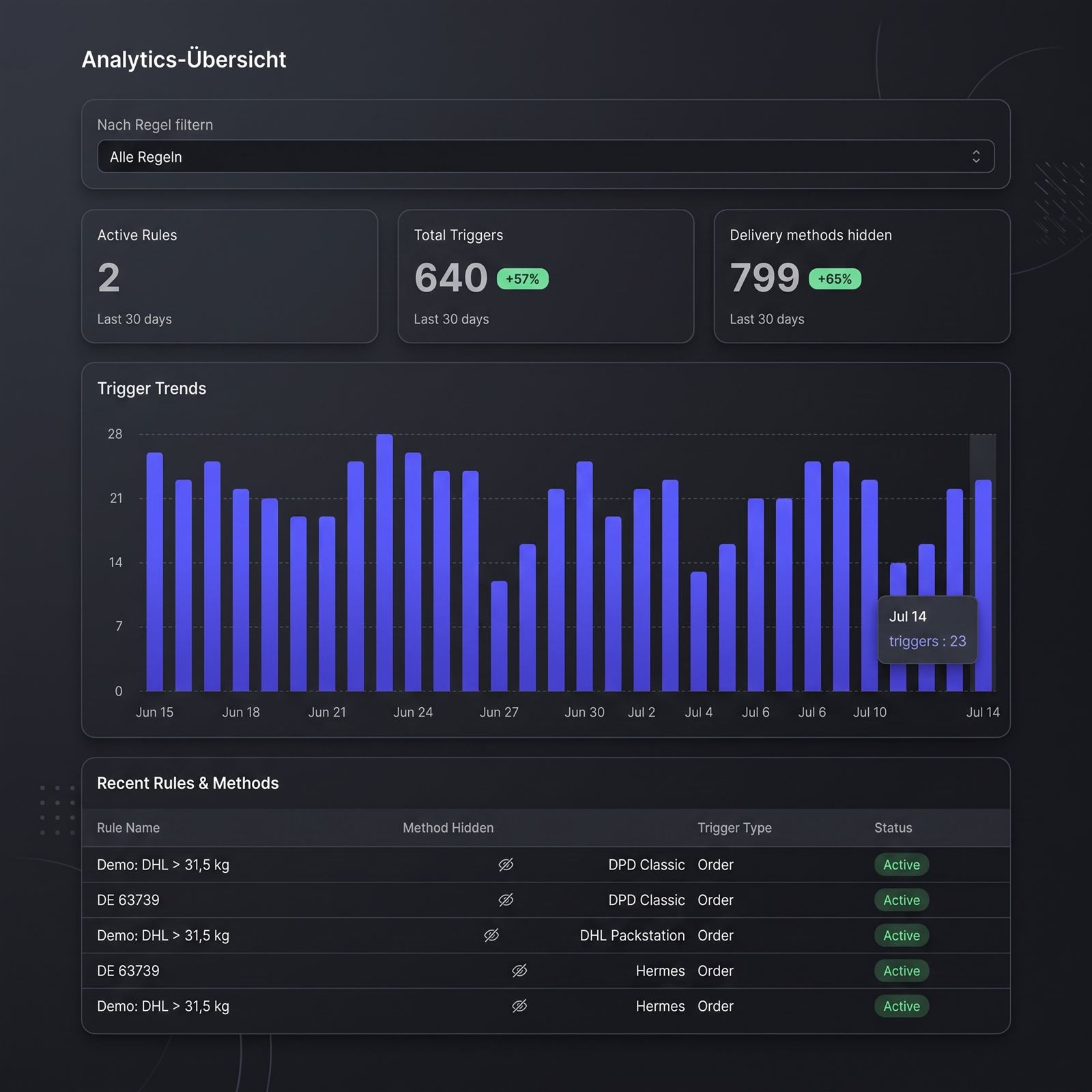Click the Jun 27 bar in the chart
The height and width of the screenshot is (1092, 1092).
coord(499,636)
